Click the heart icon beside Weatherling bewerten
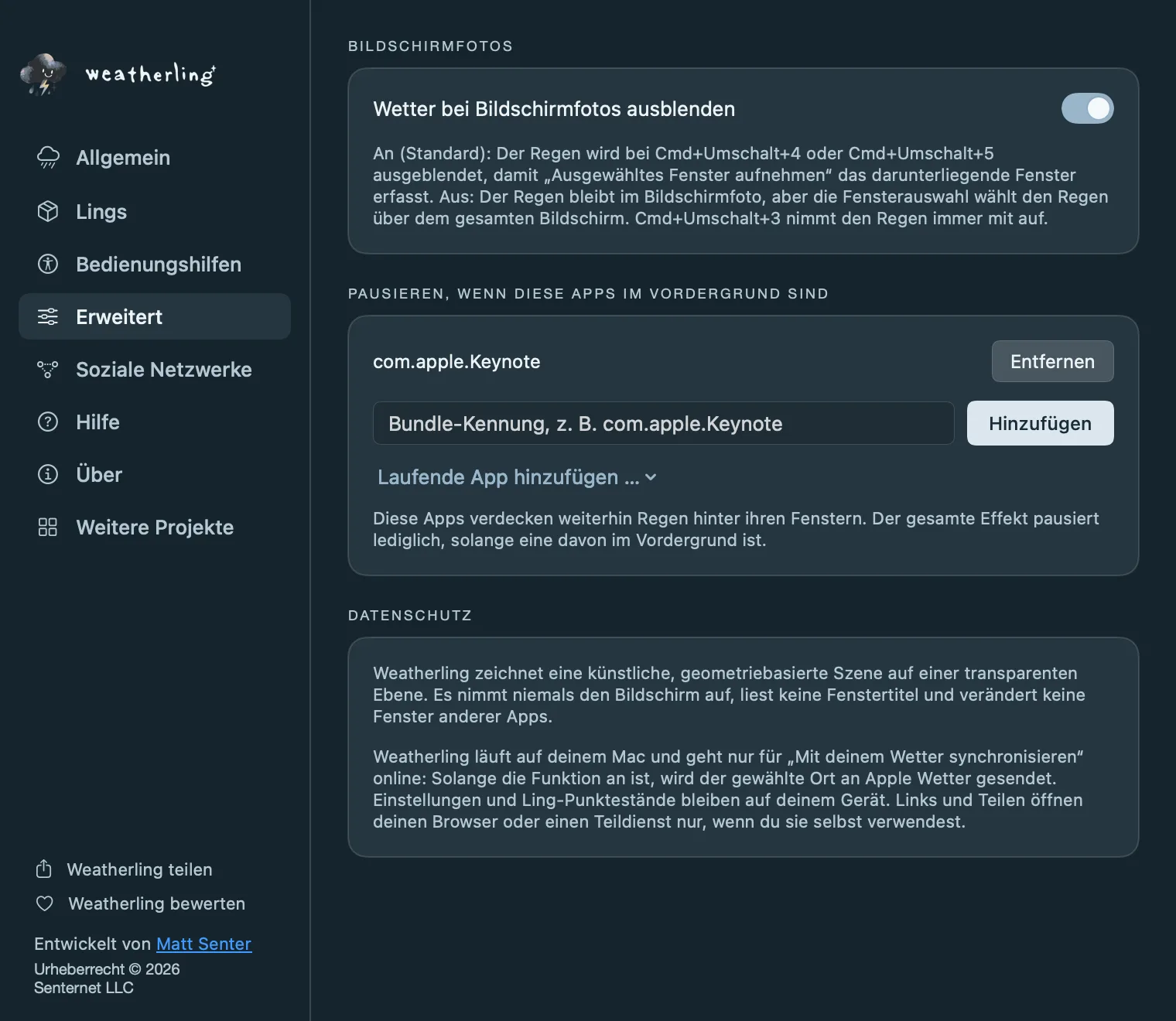 point(45,903)
